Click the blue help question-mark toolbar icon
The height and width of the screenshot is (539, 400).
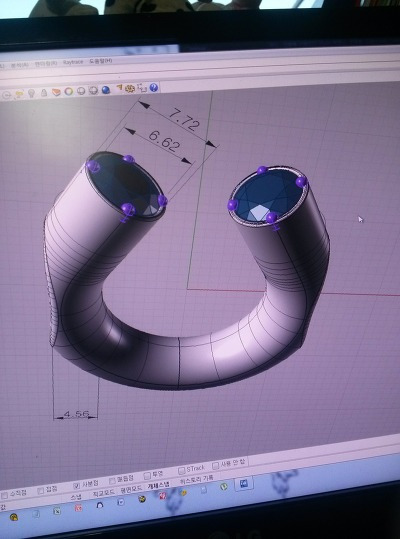(x=154, y=87)
